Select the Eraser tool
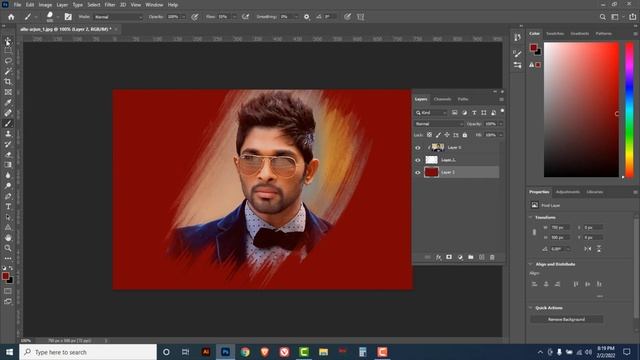Image resolution: width=640 pixels, height=360 pixels. point(8,155)
